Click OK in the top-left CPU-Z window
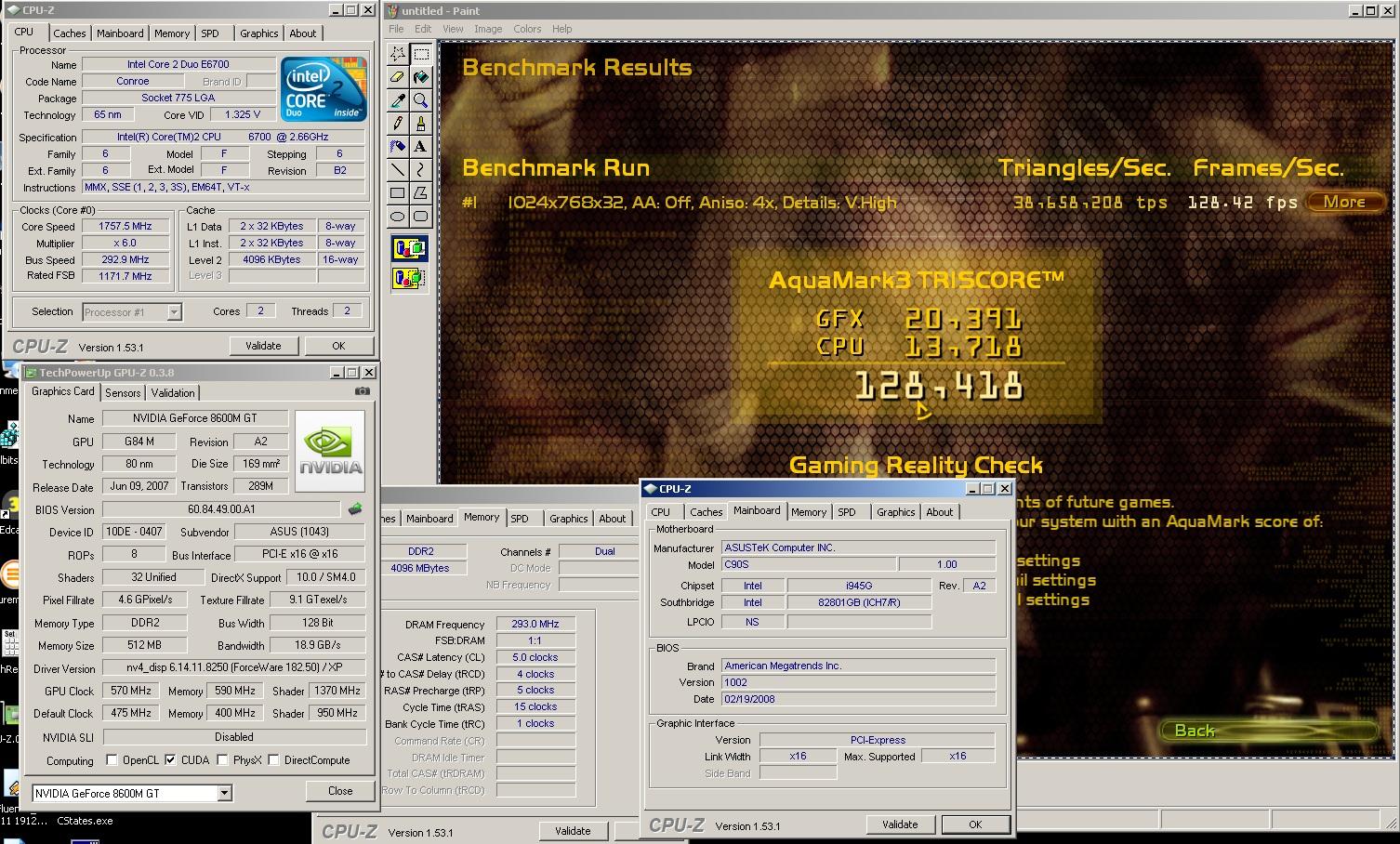This screenshot has height=844, width=1400. pos(338,346)
